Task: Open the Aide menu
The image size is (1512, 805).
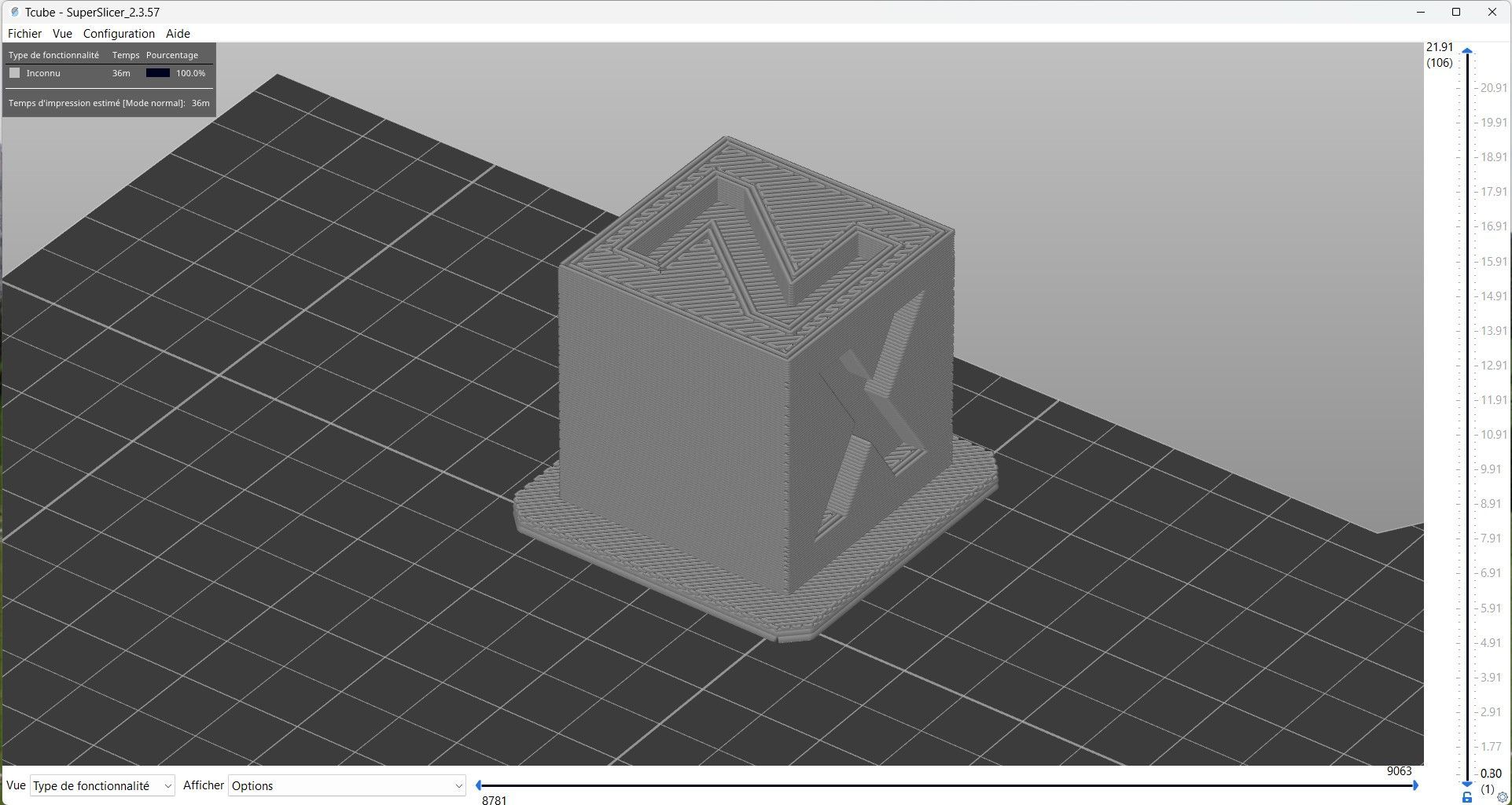Action: point(178,34)
